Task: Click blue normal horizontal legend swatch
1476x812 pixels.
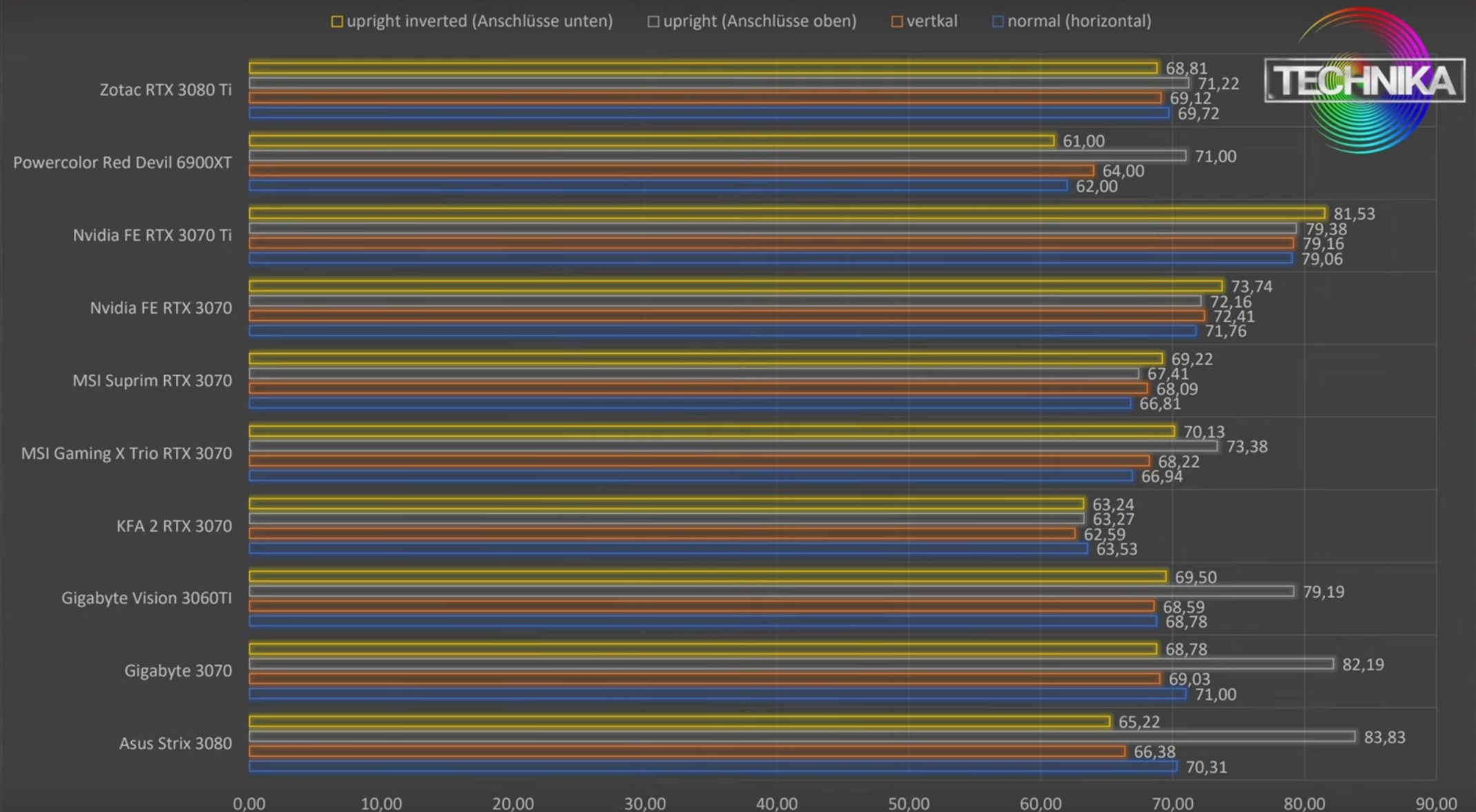Action: [x=997, y=22]
